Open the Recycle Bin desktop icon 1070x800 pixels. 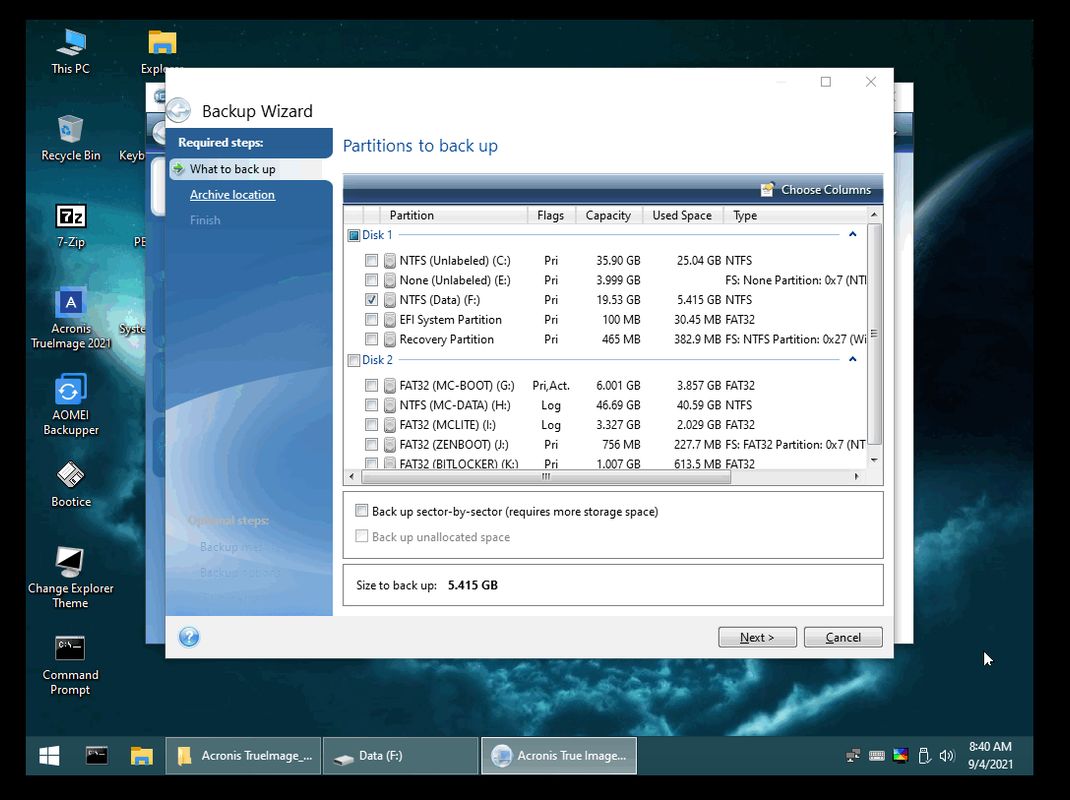70,139
